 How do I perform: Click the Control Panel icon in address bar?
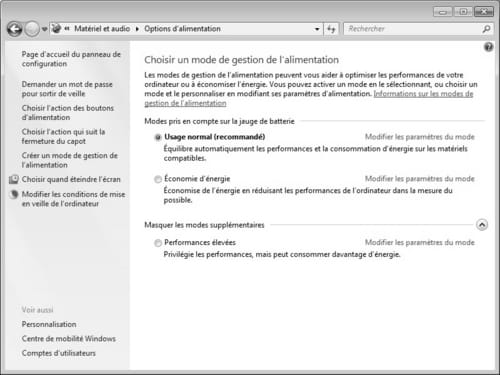click(57, 29)
